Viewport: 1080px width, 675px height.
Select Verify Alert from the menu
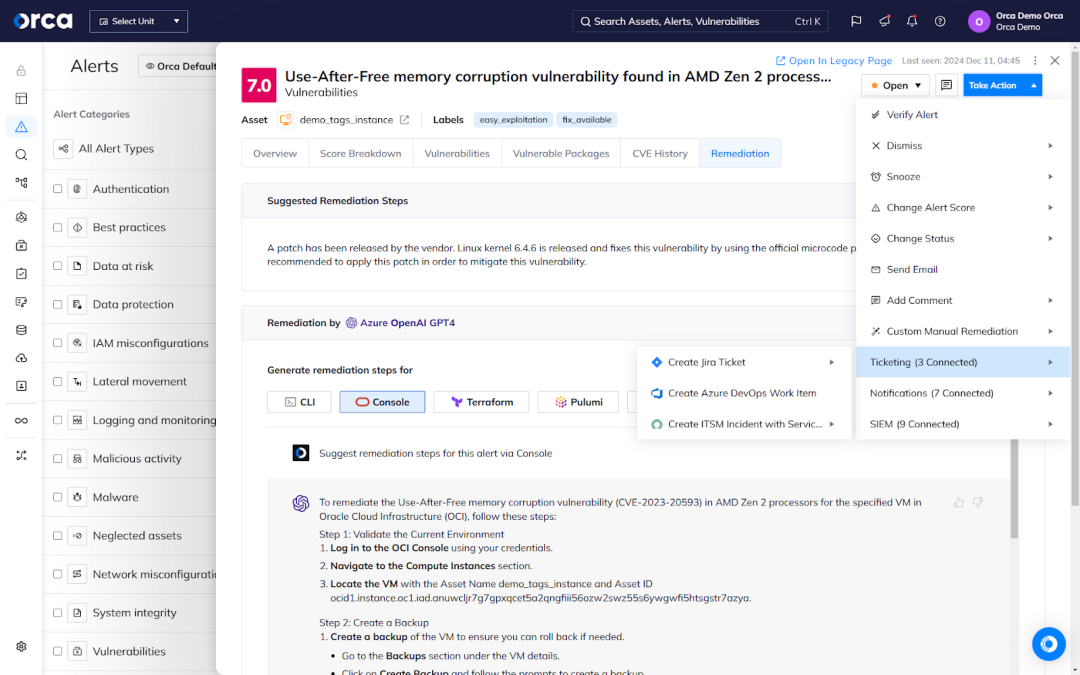point(963,115)
